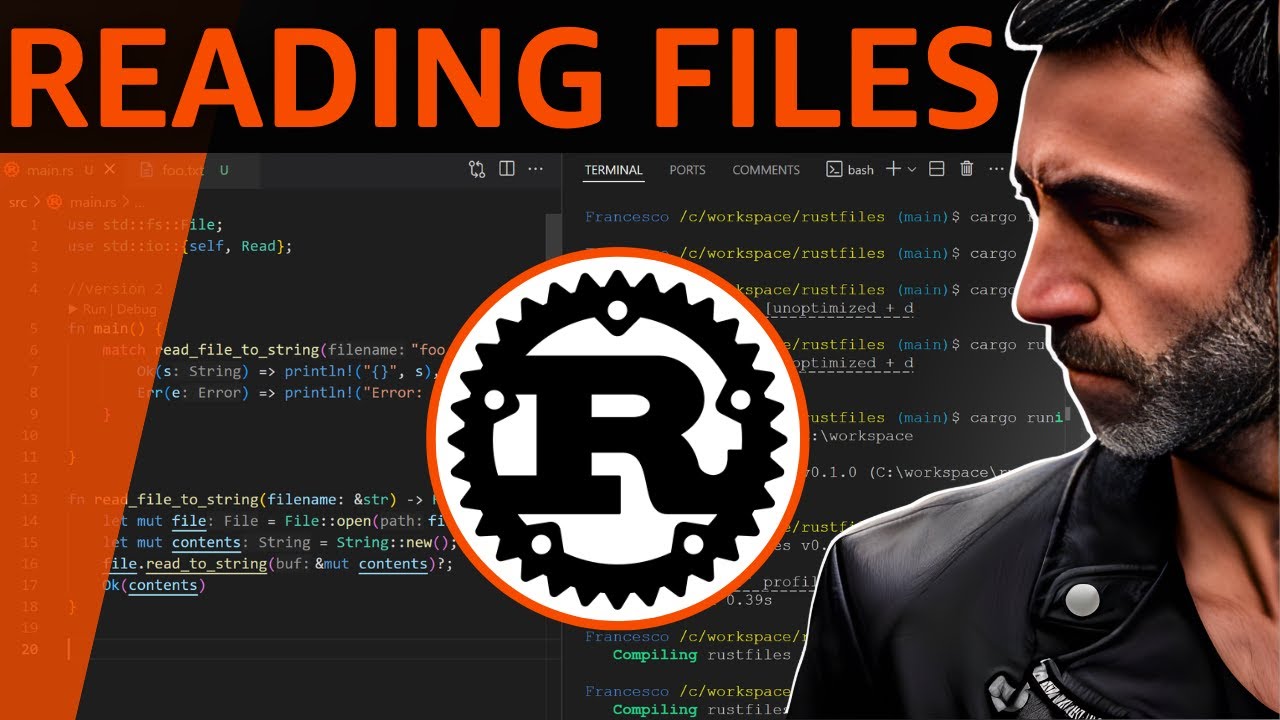Click the Run code lens above main
Viewport: 1280px width, 720px height.
(x=93, y=309)
